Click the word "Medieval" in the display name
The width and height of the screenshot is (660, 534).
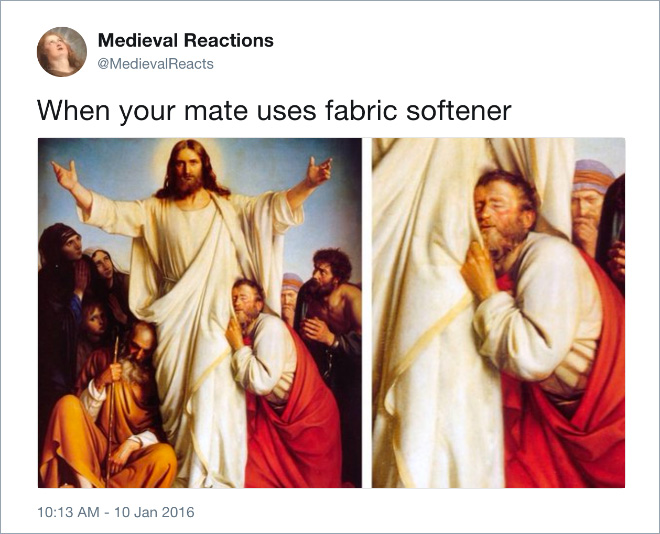coord(138,40)
